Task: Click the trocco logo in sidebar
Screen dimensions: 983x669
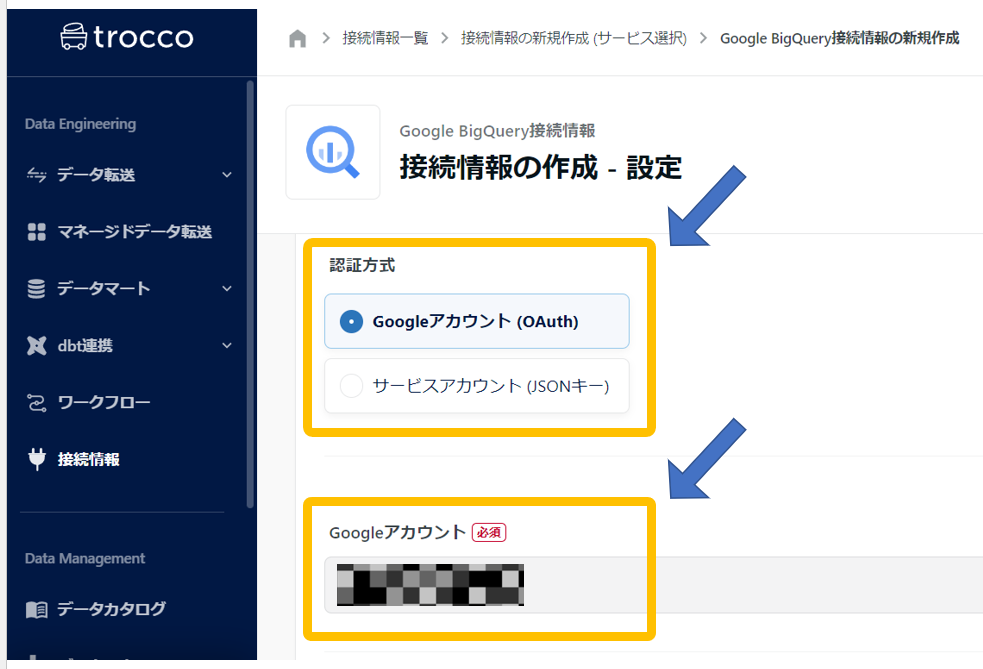Action: pyautogui.click(x=127, y=38)
